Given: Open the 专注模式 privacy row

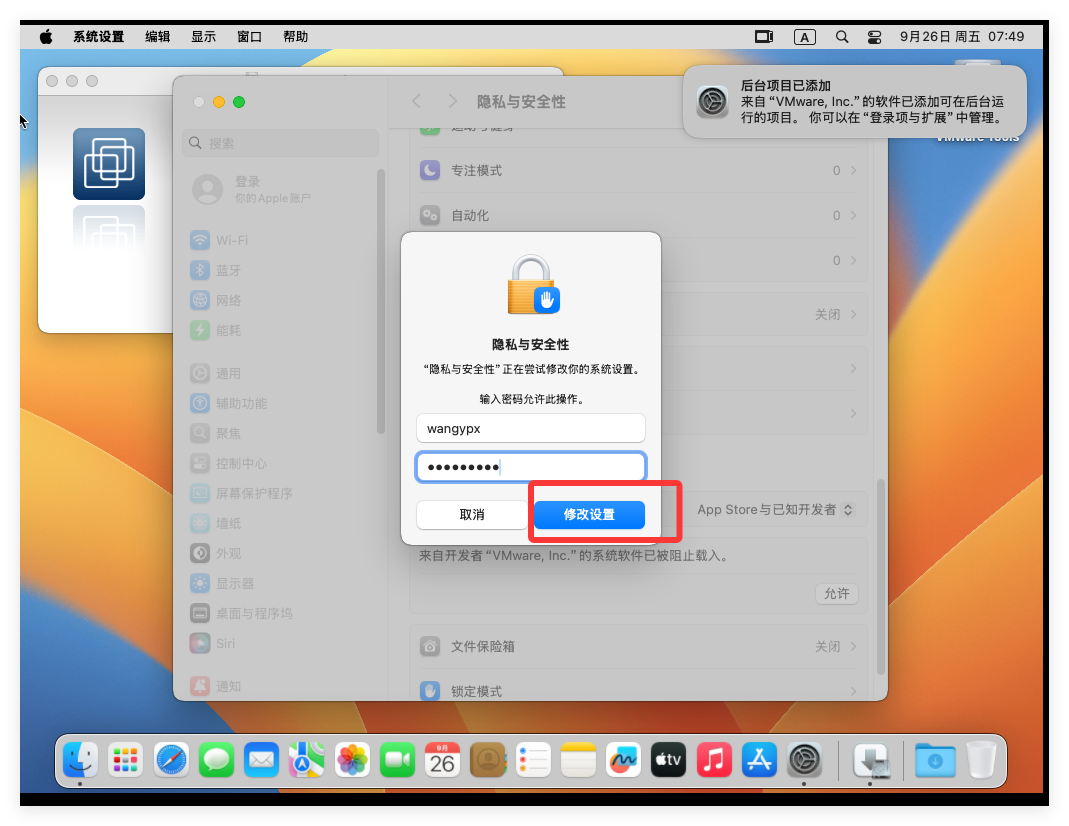Looking at the screenshot, I should click(x=637, y=170).
